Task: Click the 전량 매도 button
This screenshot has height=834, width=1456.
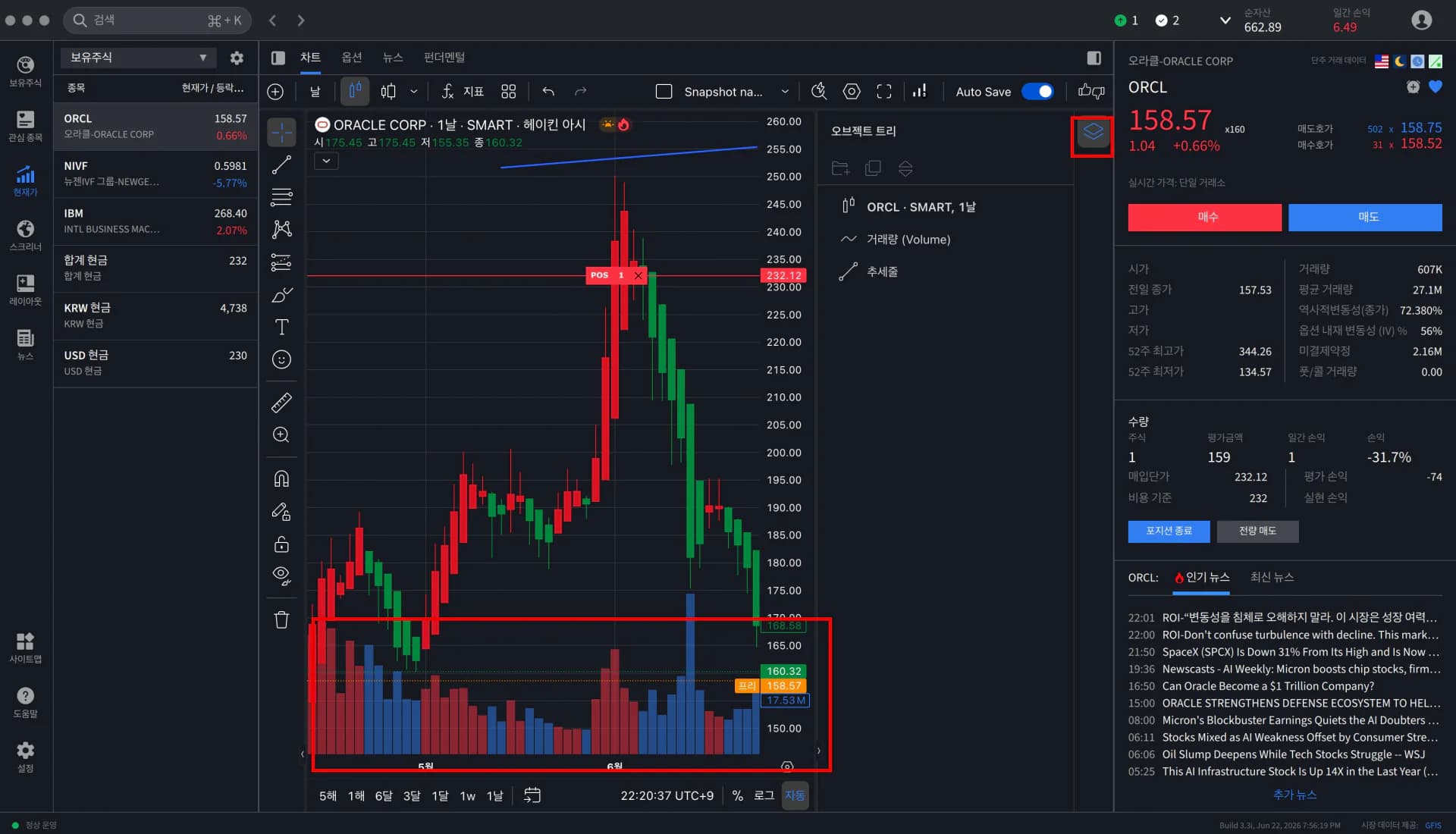Action: (1257, 531)
